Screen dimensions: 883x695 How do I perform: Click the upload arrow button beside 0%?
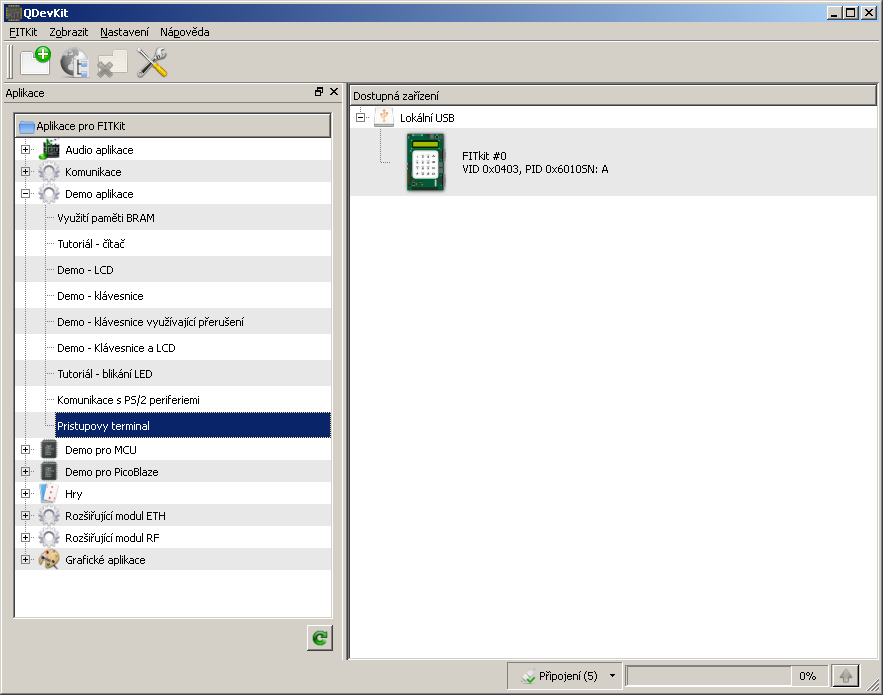coord(845,676)
